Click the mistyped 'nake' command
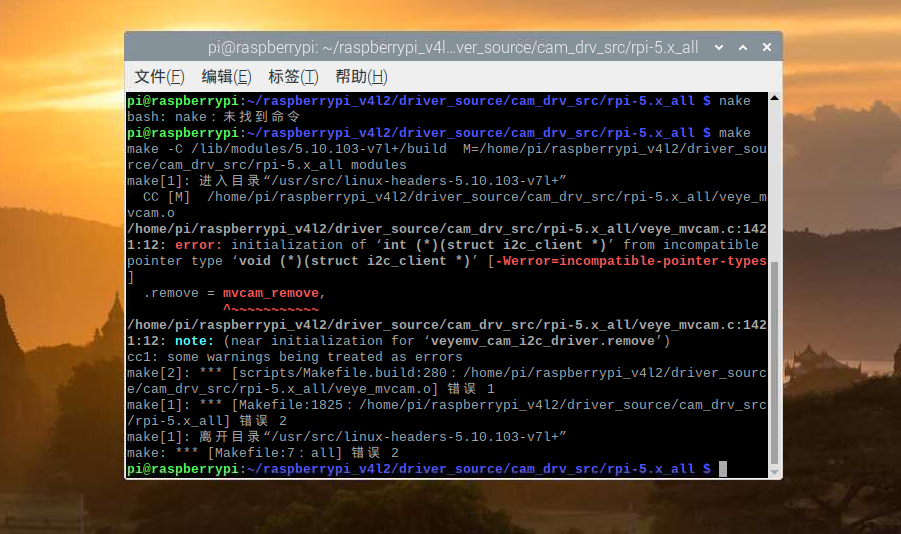901x534 pixels. tap(735, 101)
